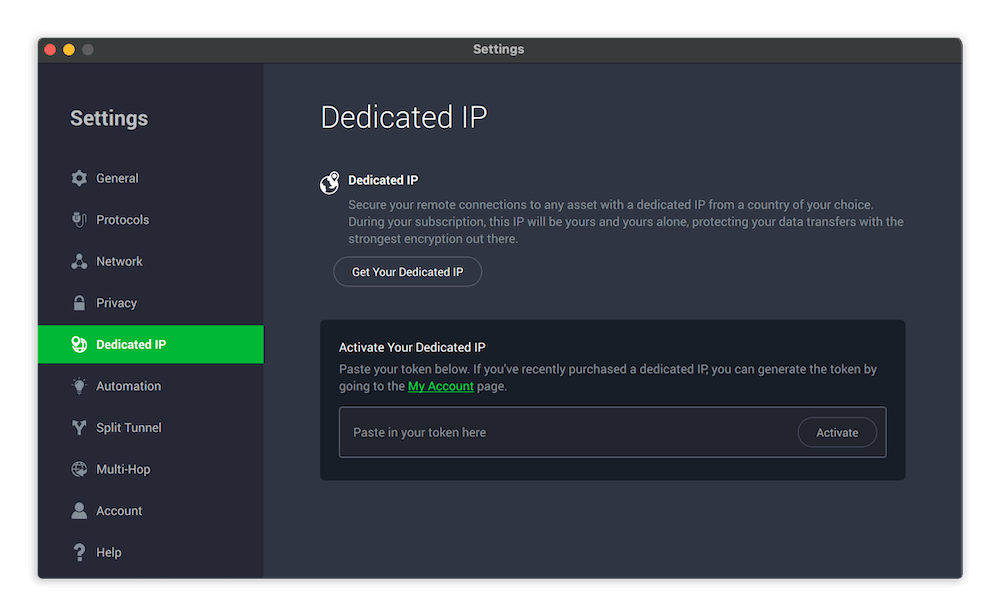Image resolution: width=1000 pixels, height=616 pixels.
Task: Click the General gear icon
Action: tap(79, 179)
